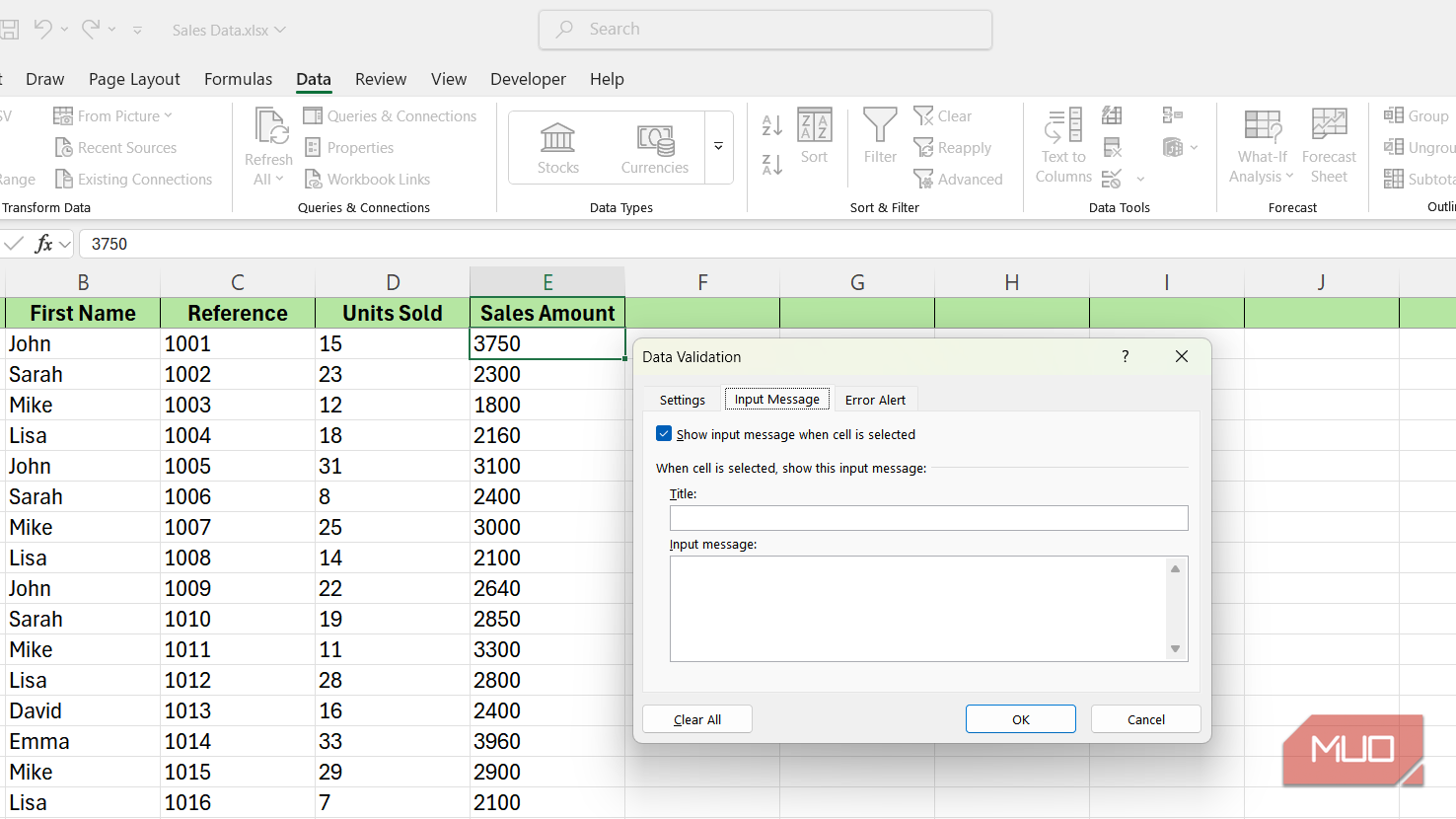Click the Stocks data type icon

[x=558, y=137]
